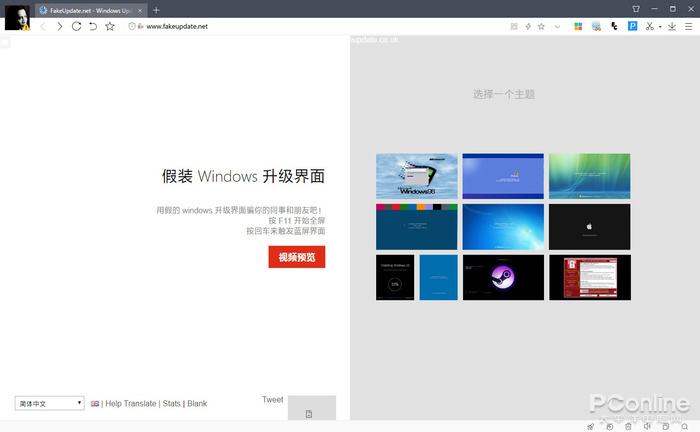Open the QR/grid icon in address bar
This screenshot has height=432, width=700.
[514, 26]
